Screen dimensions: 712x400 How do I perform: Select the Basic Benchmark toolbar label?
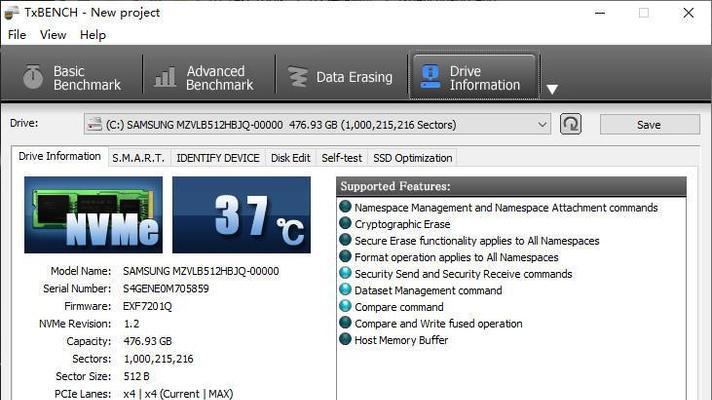coord(87,78)
